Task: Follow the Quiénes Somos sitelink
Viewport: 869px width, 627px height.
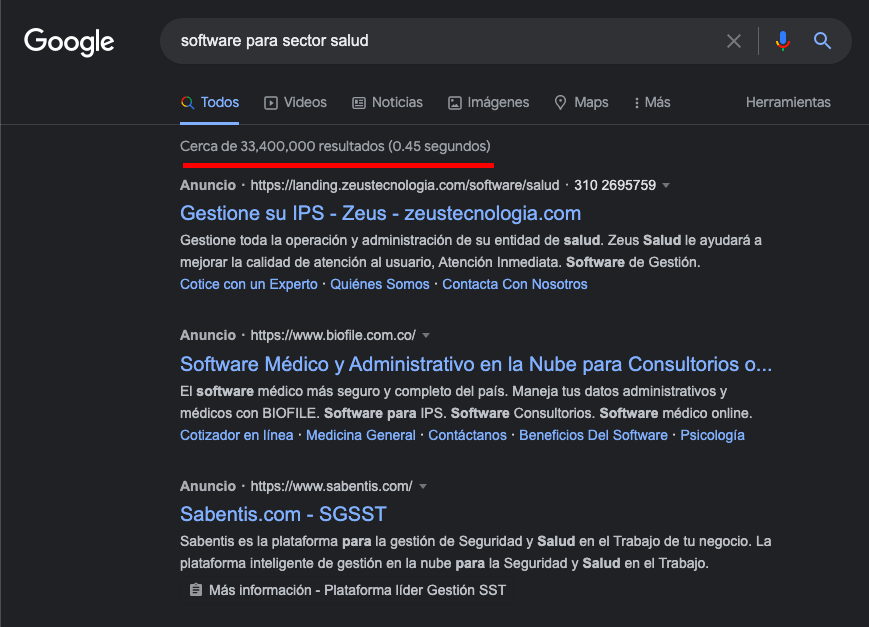Action: 380,284
